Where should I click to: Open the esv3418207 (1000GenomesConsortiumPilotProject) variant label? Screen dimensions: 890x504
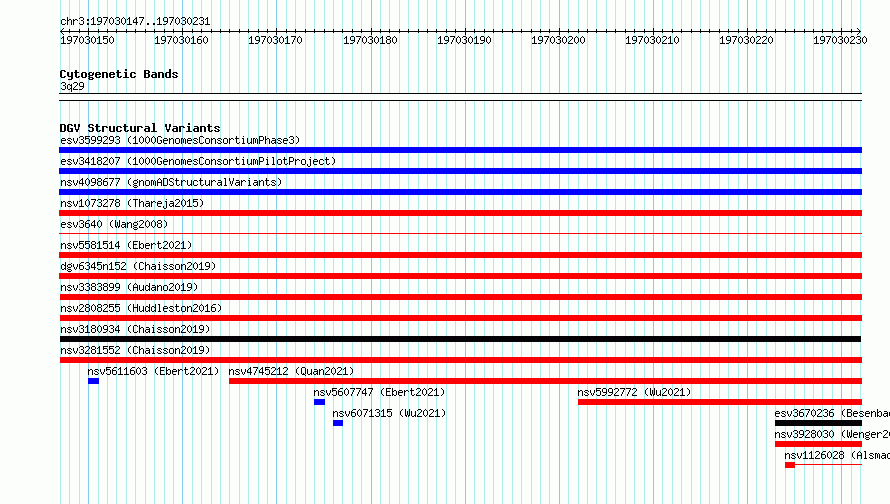(x=198, y=161)
